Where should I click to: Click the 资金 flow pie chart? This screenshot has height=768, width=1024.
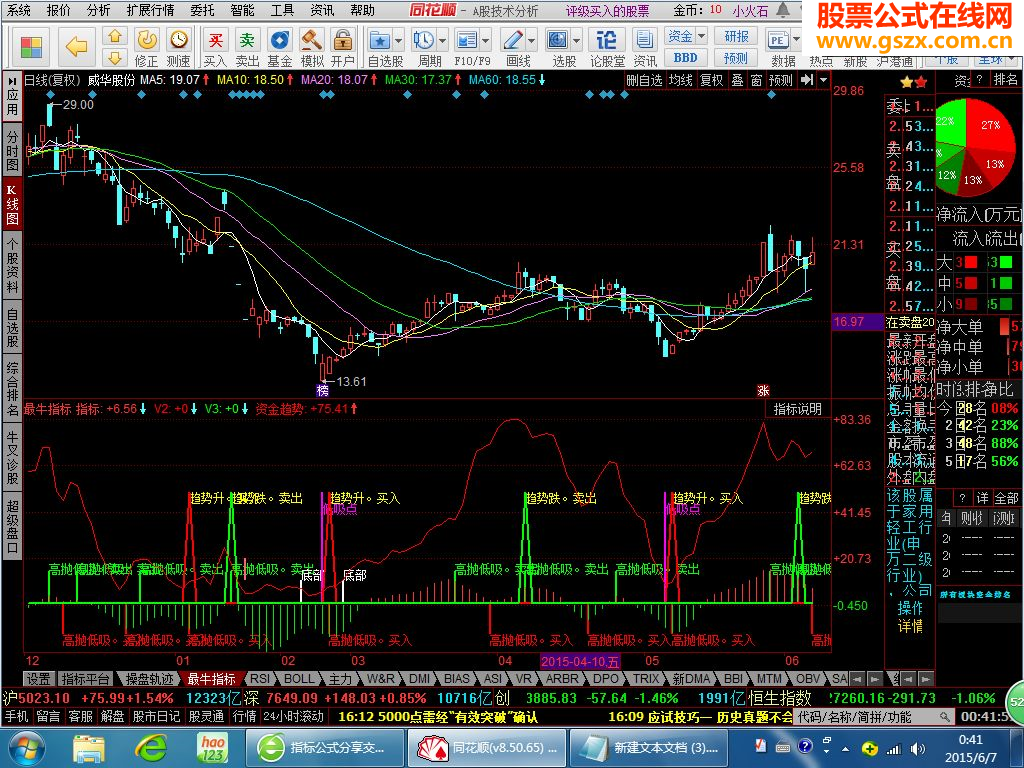[975, 147]
